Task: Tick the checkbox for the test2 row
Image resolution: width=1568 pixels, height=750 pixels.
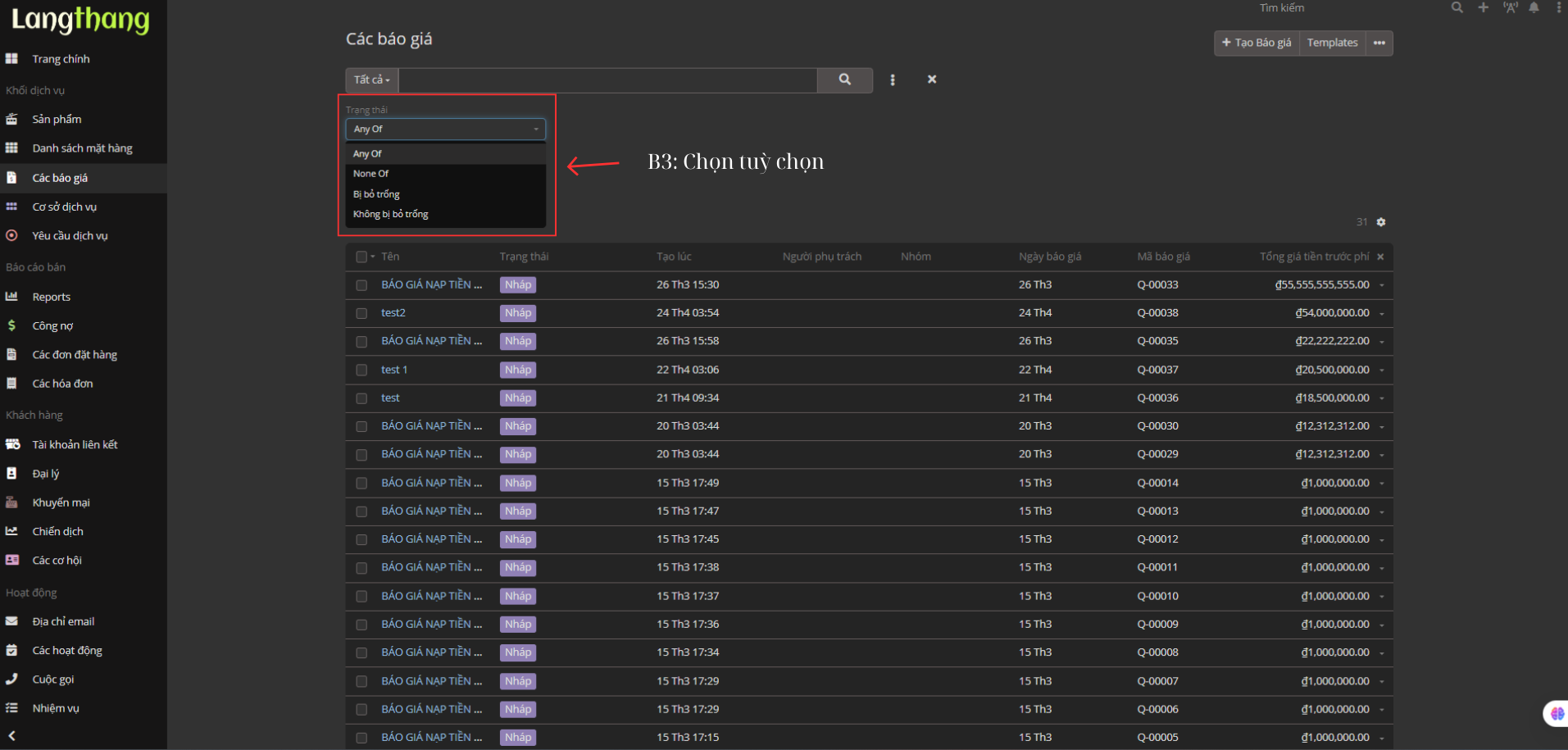Action: tap(361, 313)
